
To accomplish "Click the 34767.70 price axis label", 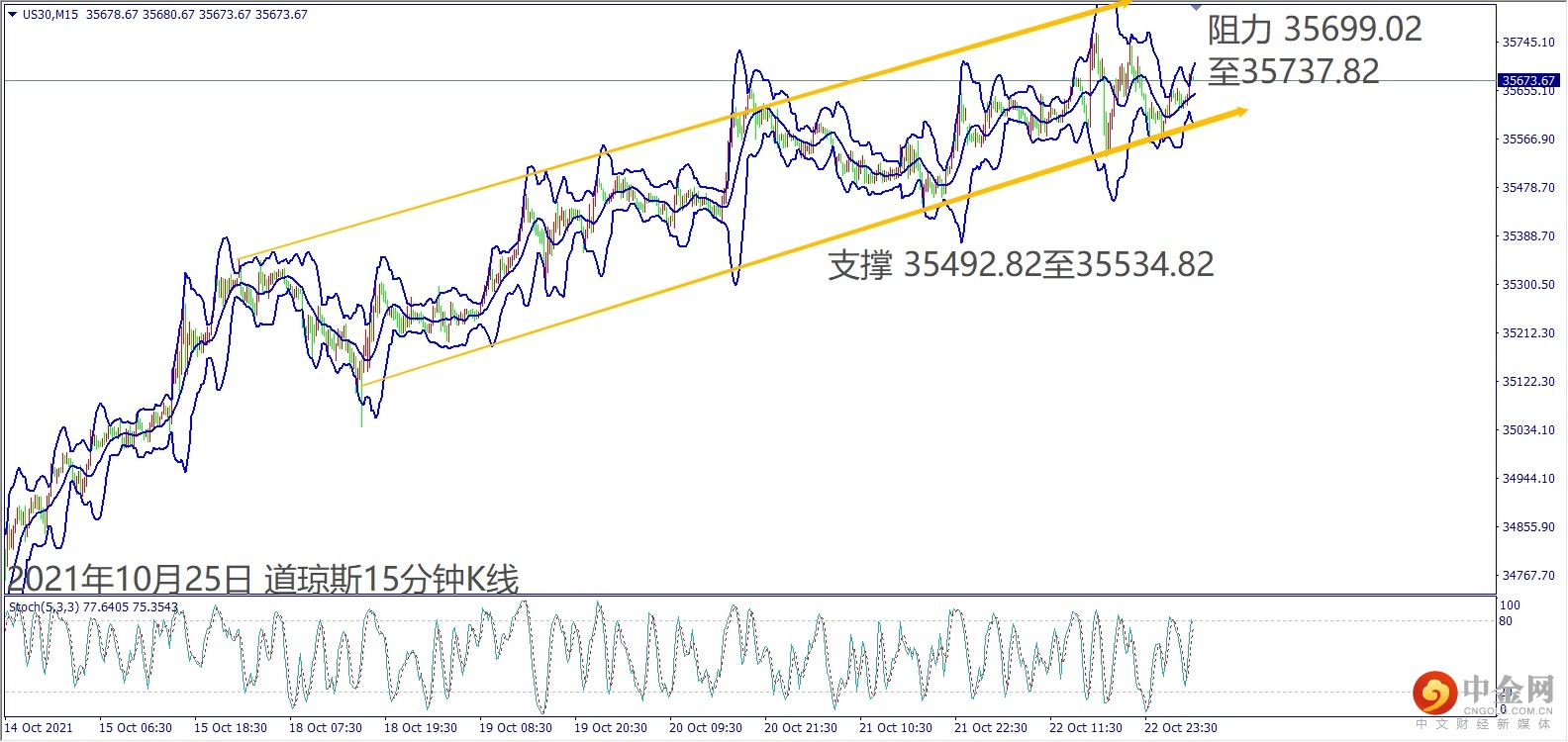I will (x=1528, y=576).
